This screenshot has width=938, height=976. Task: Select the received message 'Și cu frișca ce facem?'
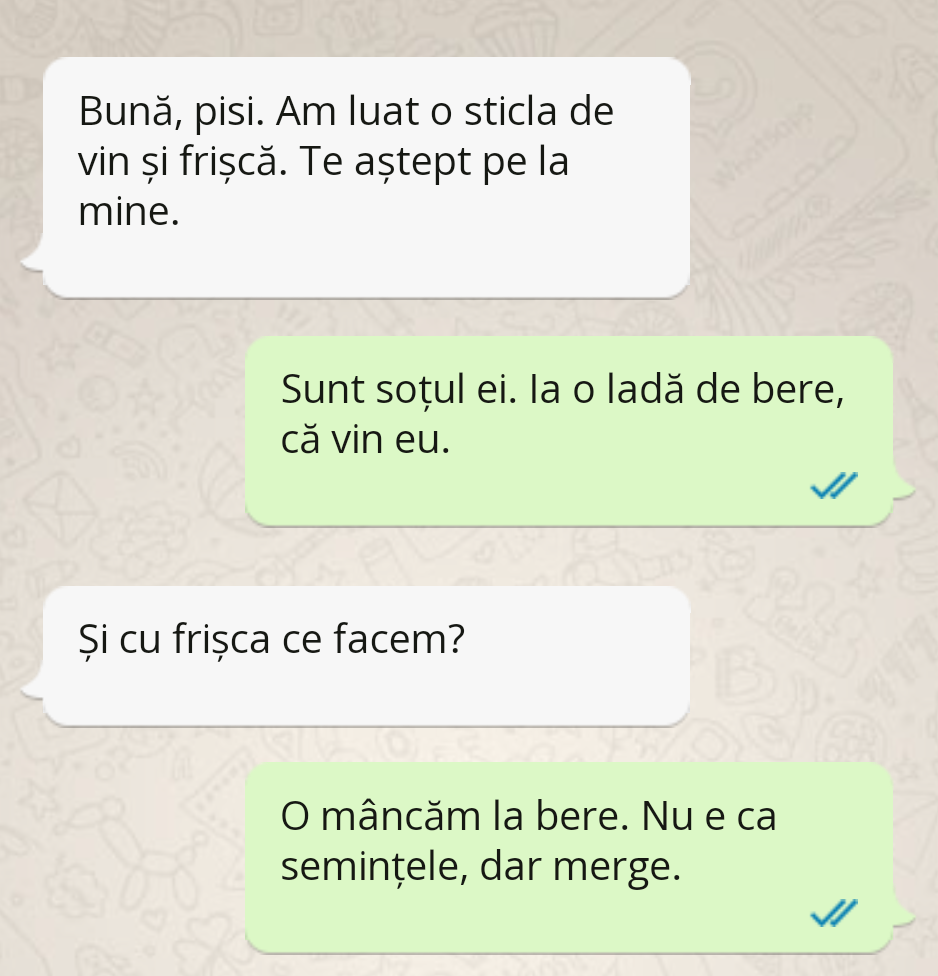(x=367, y=655)
